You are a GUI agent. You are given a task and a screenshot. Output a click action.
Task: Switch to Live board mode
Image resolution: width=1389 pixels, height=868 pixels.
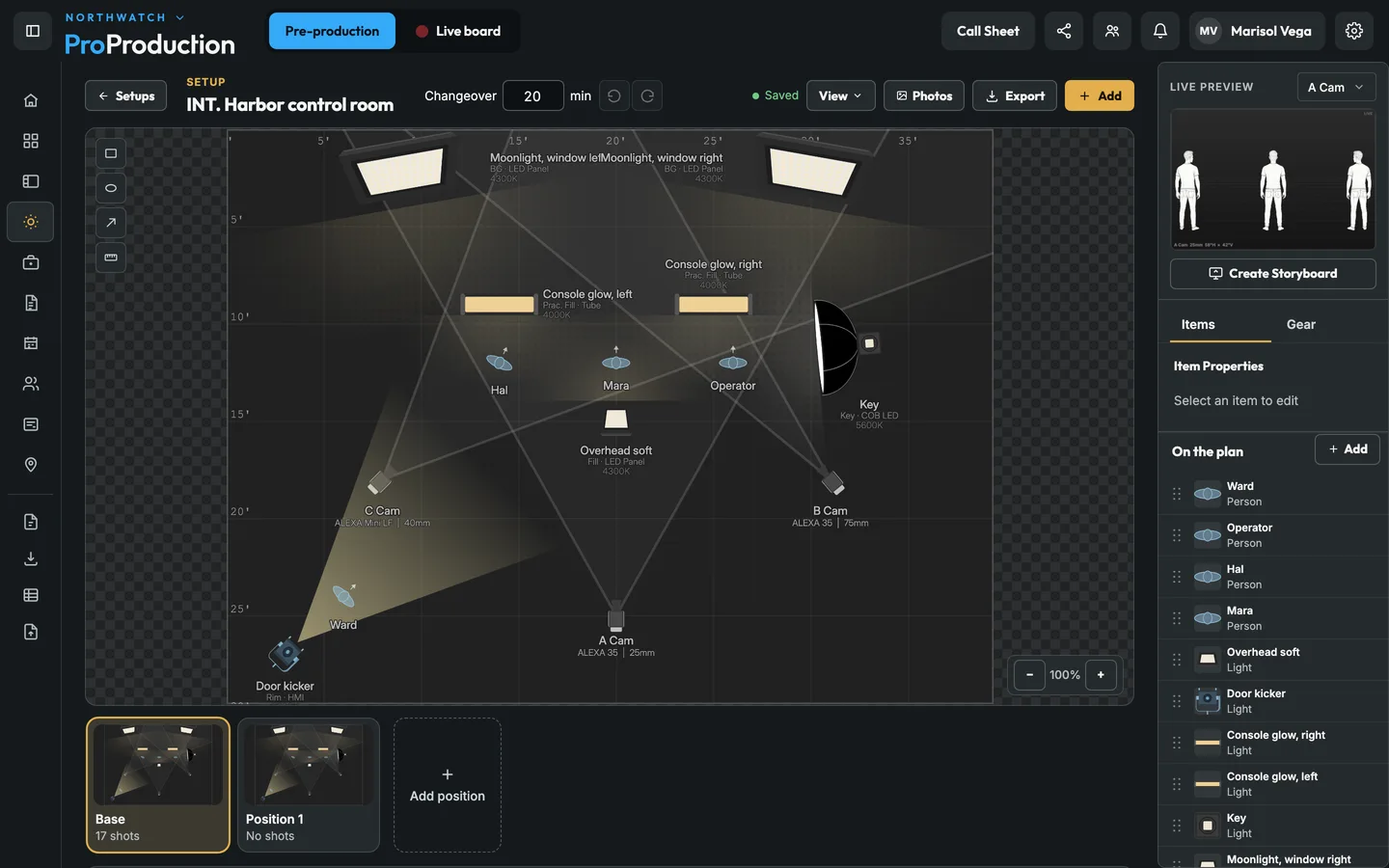point(458,31)
